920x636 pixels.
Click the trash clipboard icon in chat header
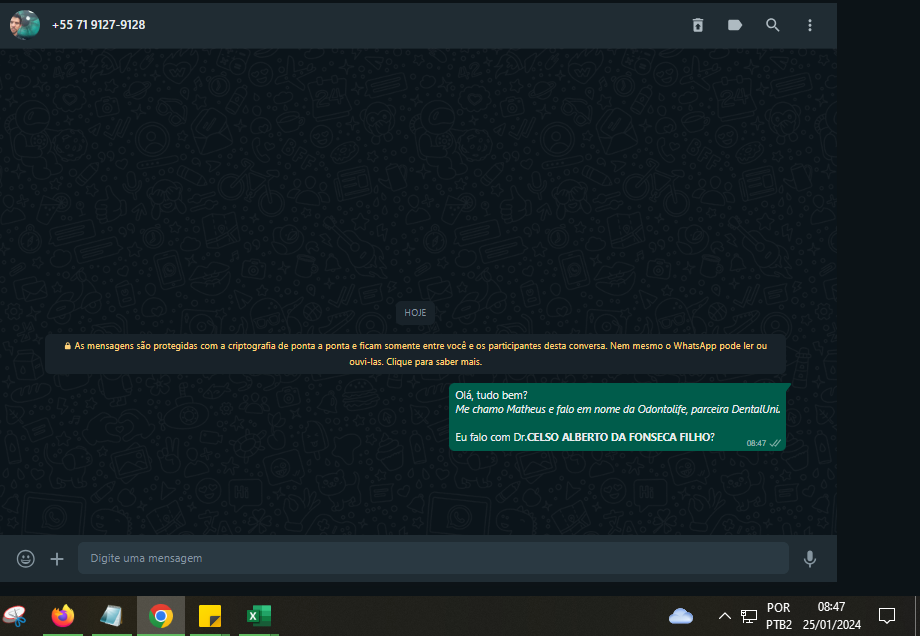click(x=698, y=25)
